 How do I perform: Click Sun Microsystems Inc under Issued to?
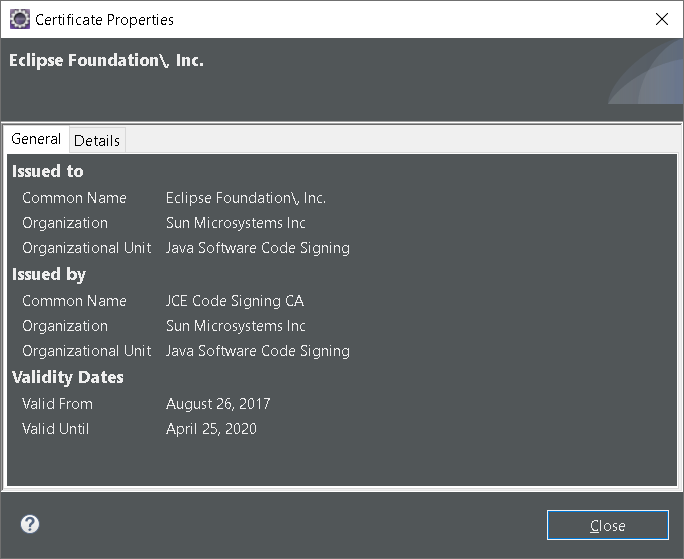click(x=236, y=223)
